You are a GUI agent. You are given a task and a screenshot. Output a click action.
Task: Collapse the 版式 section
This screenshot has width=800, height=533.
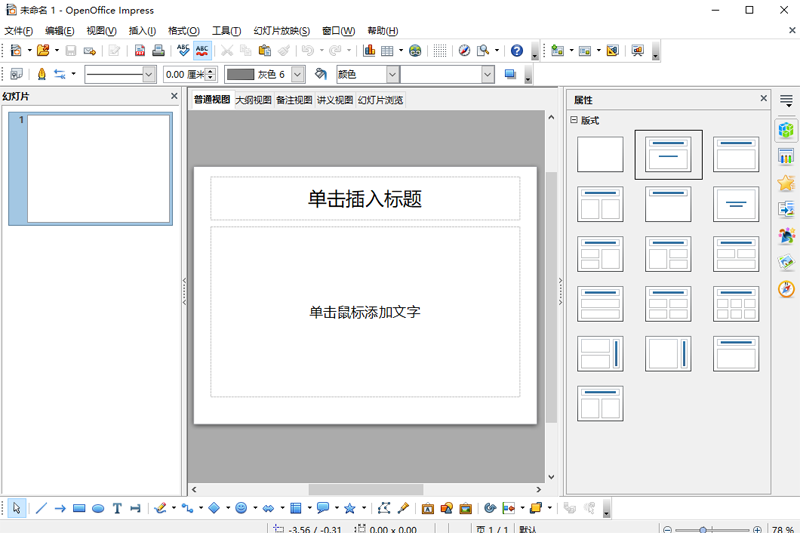[574, 120]
